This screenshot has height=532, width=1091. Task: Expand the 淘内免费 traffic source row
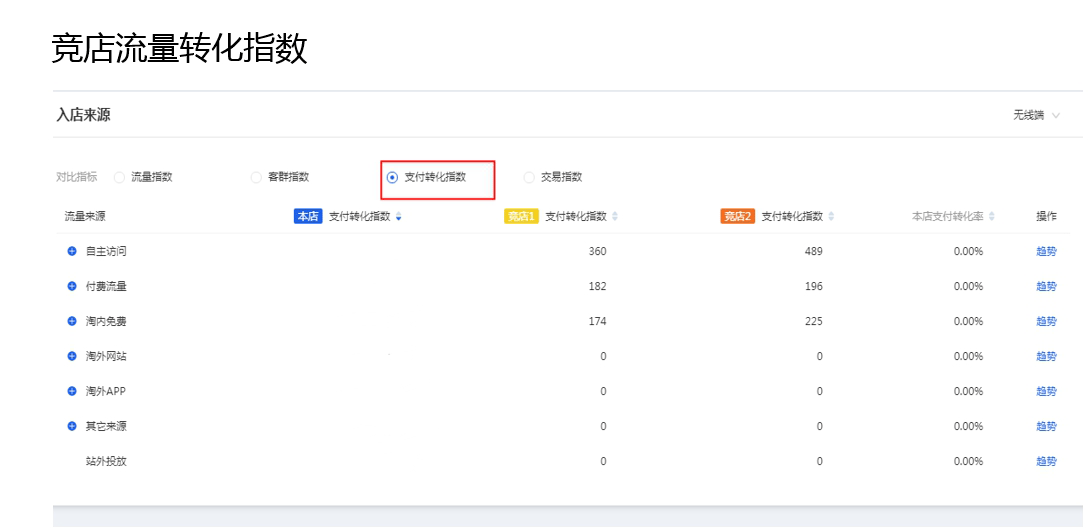71,321
